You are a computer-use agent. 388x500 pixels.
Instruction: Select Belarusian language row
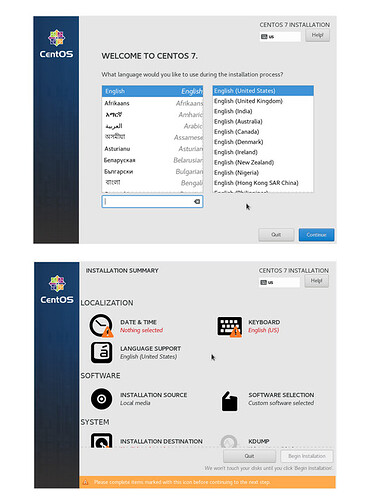[x=152, y=160]
